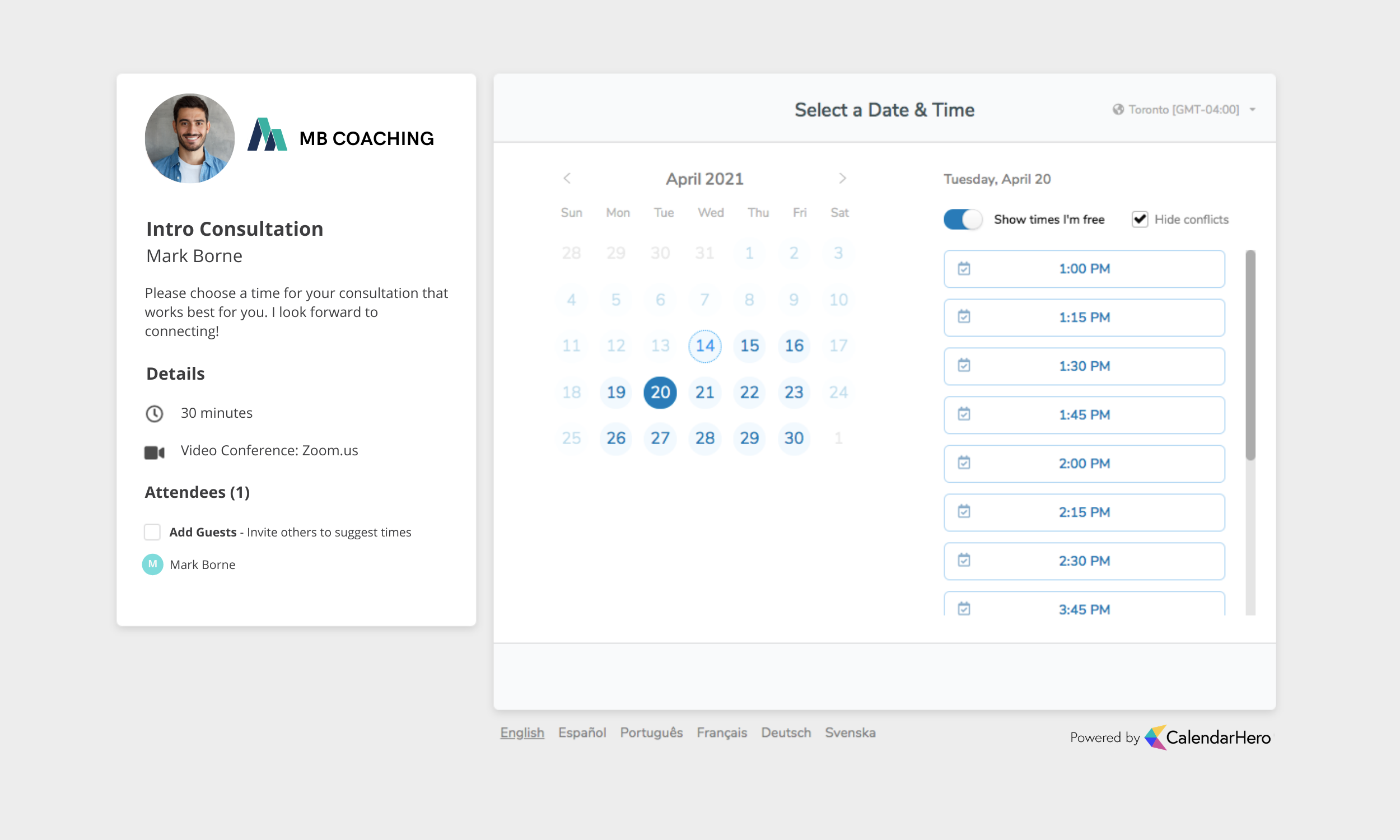Click the time list vertical scrollbar

click(1250, 356)
